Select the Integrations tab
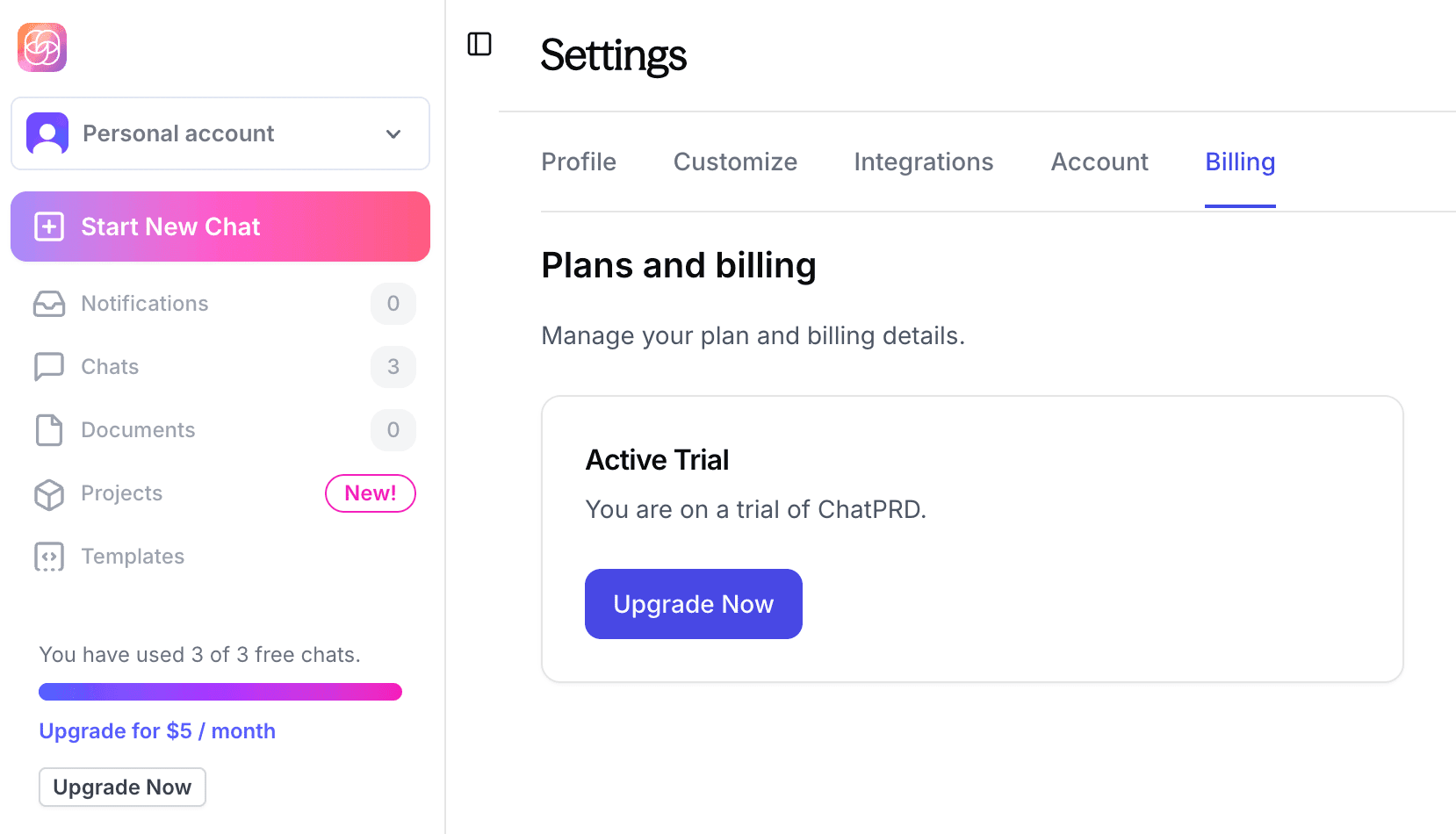Screen dimensions: 1456x834 click(923, 162)
